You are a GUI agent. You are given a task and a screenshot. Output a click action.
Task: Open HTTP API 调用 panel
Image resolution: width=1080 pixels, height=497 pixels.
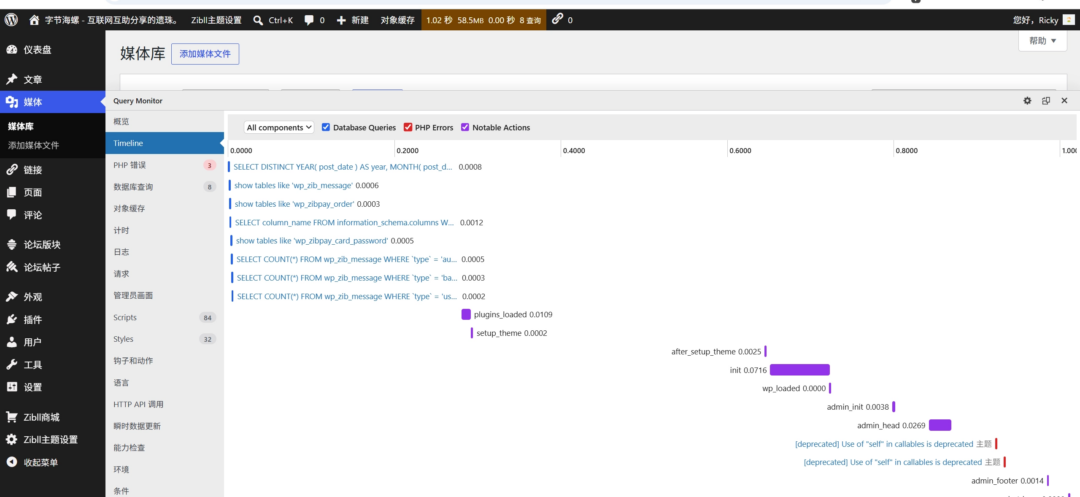pyautogui.click(x=165, y=405)
